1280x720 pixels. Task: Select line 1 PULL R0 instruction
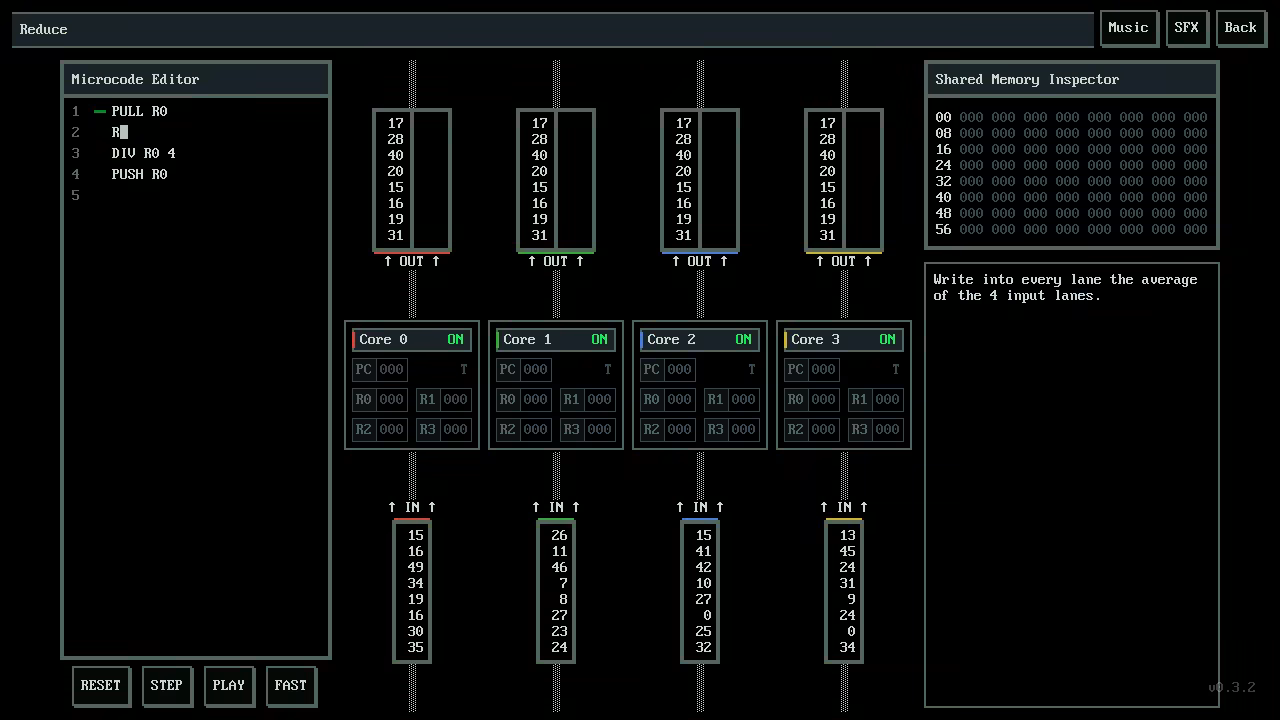(x=139, y=111)
